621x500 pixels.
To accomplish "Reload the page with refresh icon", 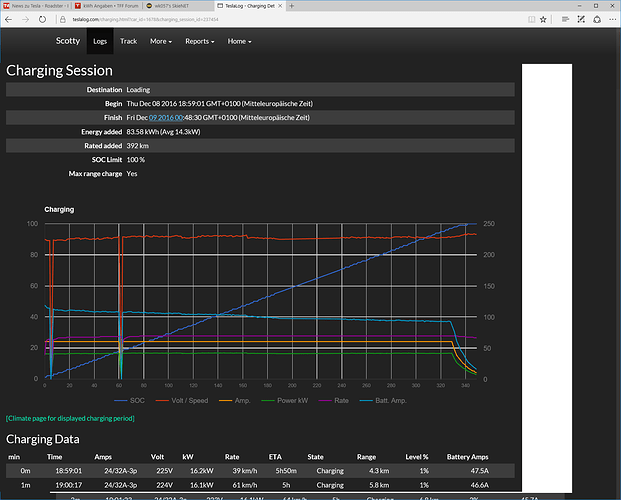I will [42, 19].
